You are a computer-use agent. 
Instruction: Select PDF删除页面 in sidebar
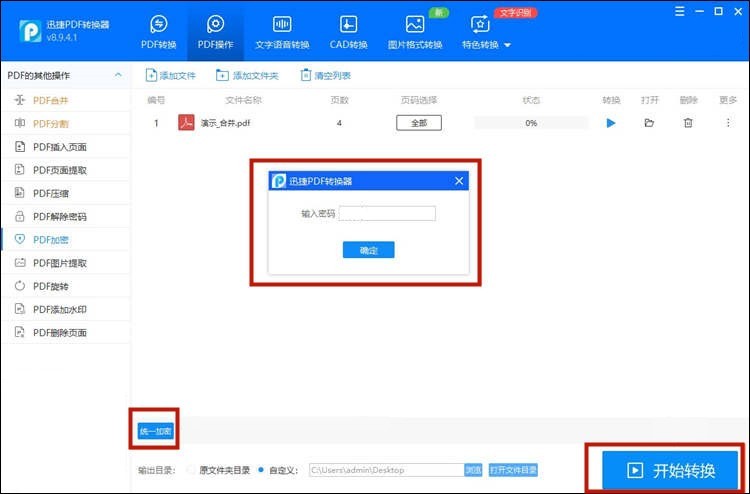[65, 332]
